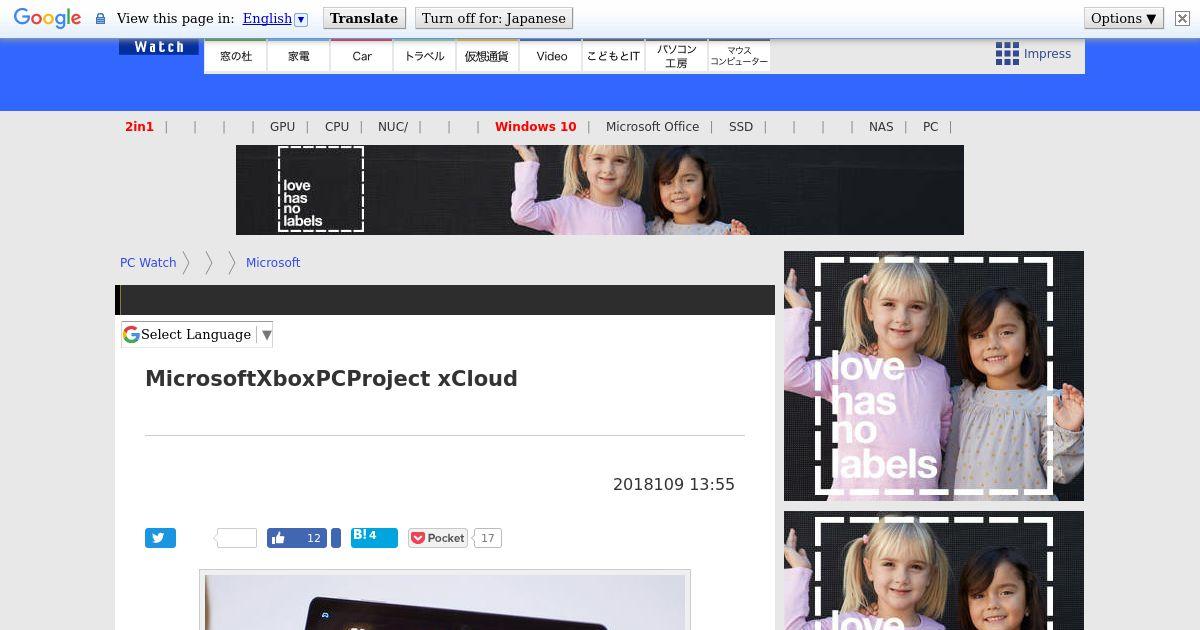Screen dimensions: 1200x630
Task: Go to the GPU topic link
Action: tap(282, 127)
